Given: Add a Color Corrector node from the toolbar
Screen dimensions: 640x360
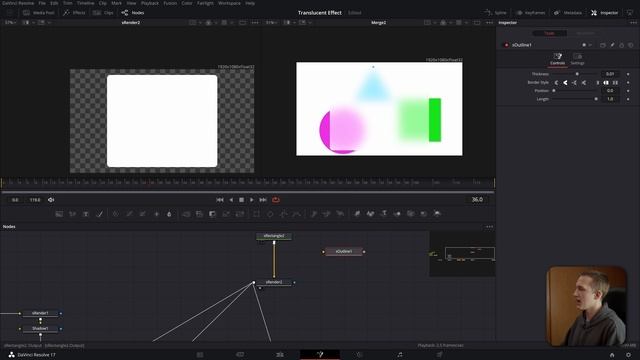Looking at the screenshot, I should pos(116,214).
